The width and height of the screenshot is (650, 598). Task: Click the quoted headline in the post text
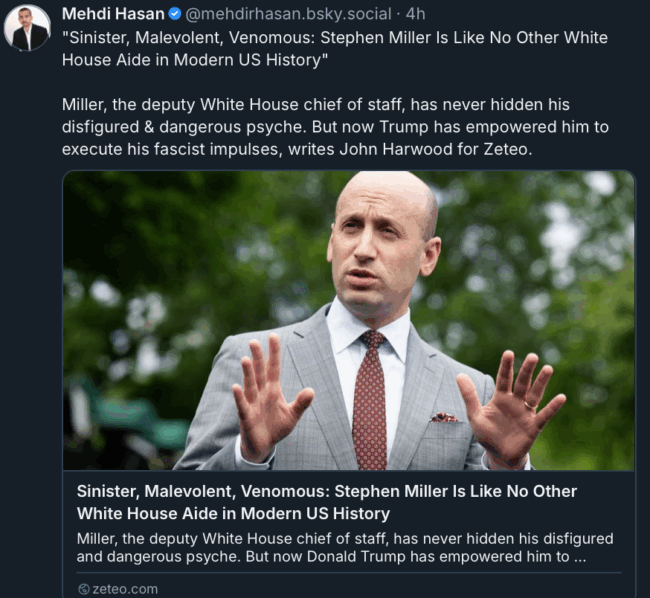[334, 48]
